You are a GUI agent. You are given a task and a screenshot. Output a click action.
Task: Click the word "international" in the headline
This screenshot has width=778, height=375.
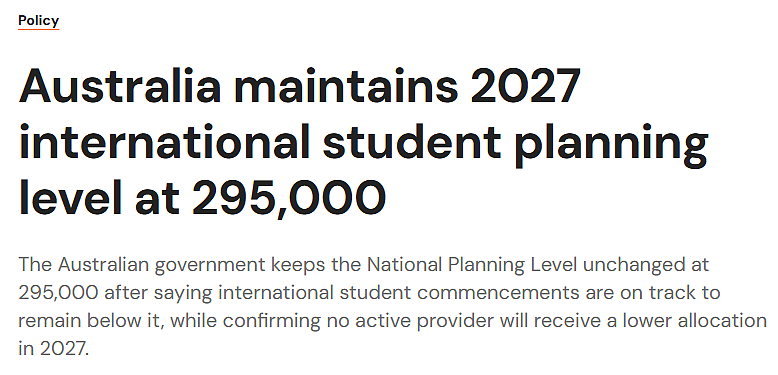point(164,141)
